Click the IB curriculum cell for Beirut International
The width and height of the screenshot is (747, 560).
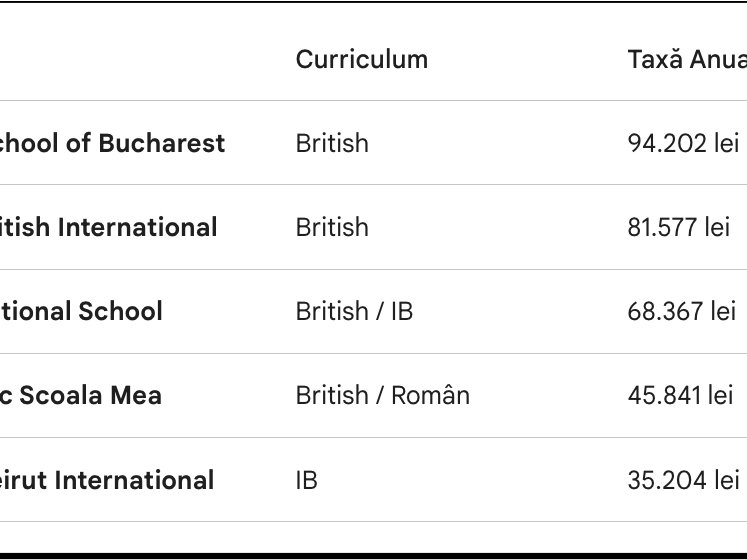pos(306,480)
